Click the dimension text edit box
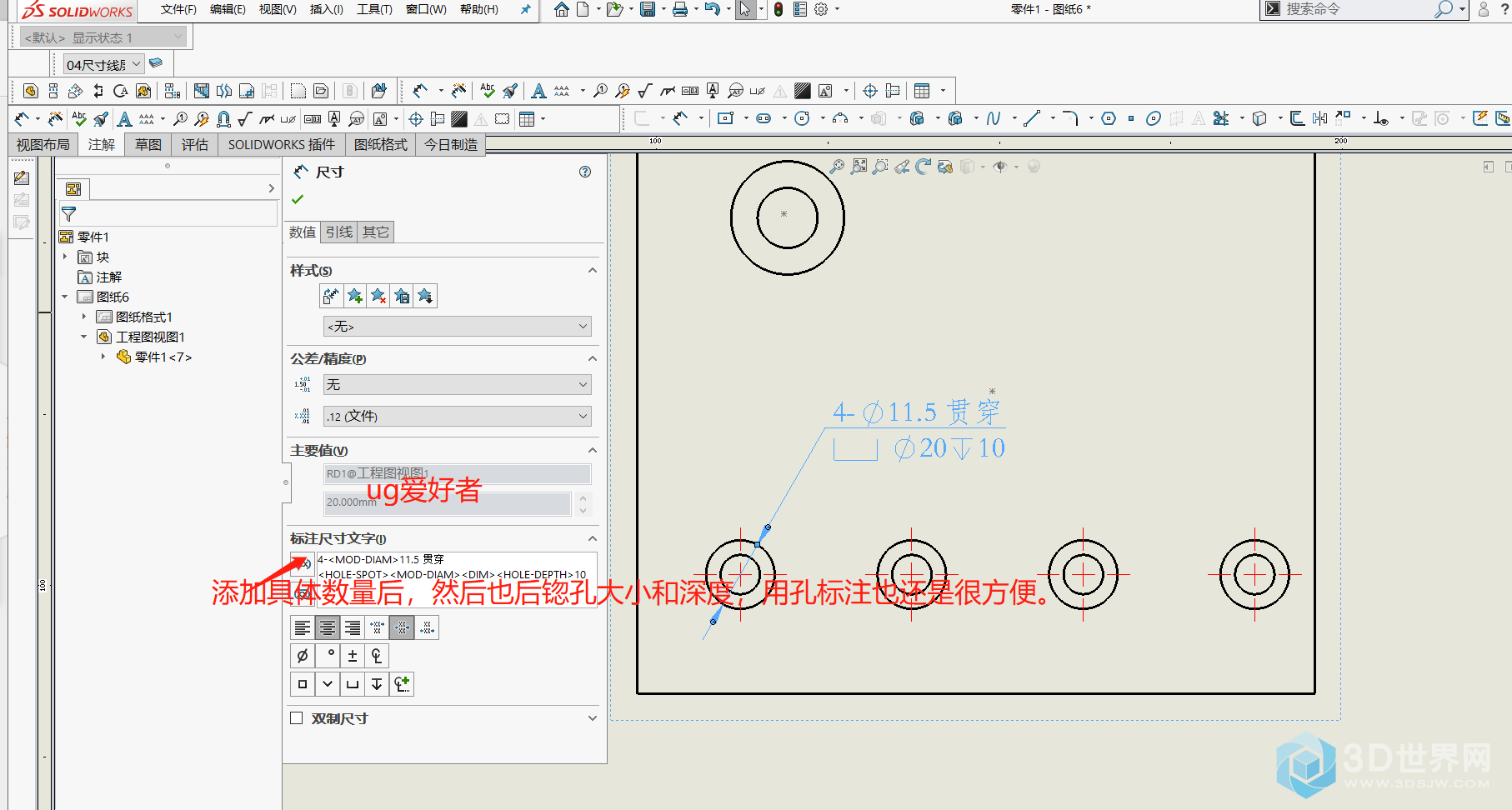Viewport: 1512px width, 810px height. pyautogui.click(x=457, y=580)
